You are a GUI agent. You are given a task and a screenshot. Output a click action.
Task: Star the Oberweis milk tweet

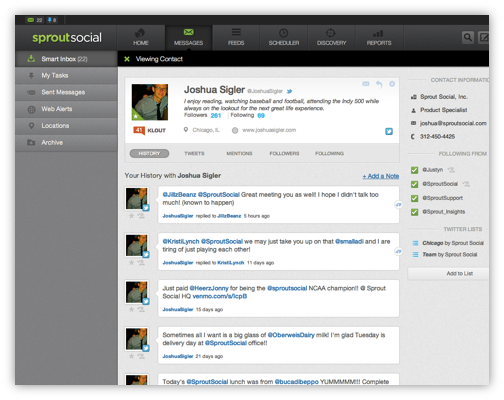(132, 356)
